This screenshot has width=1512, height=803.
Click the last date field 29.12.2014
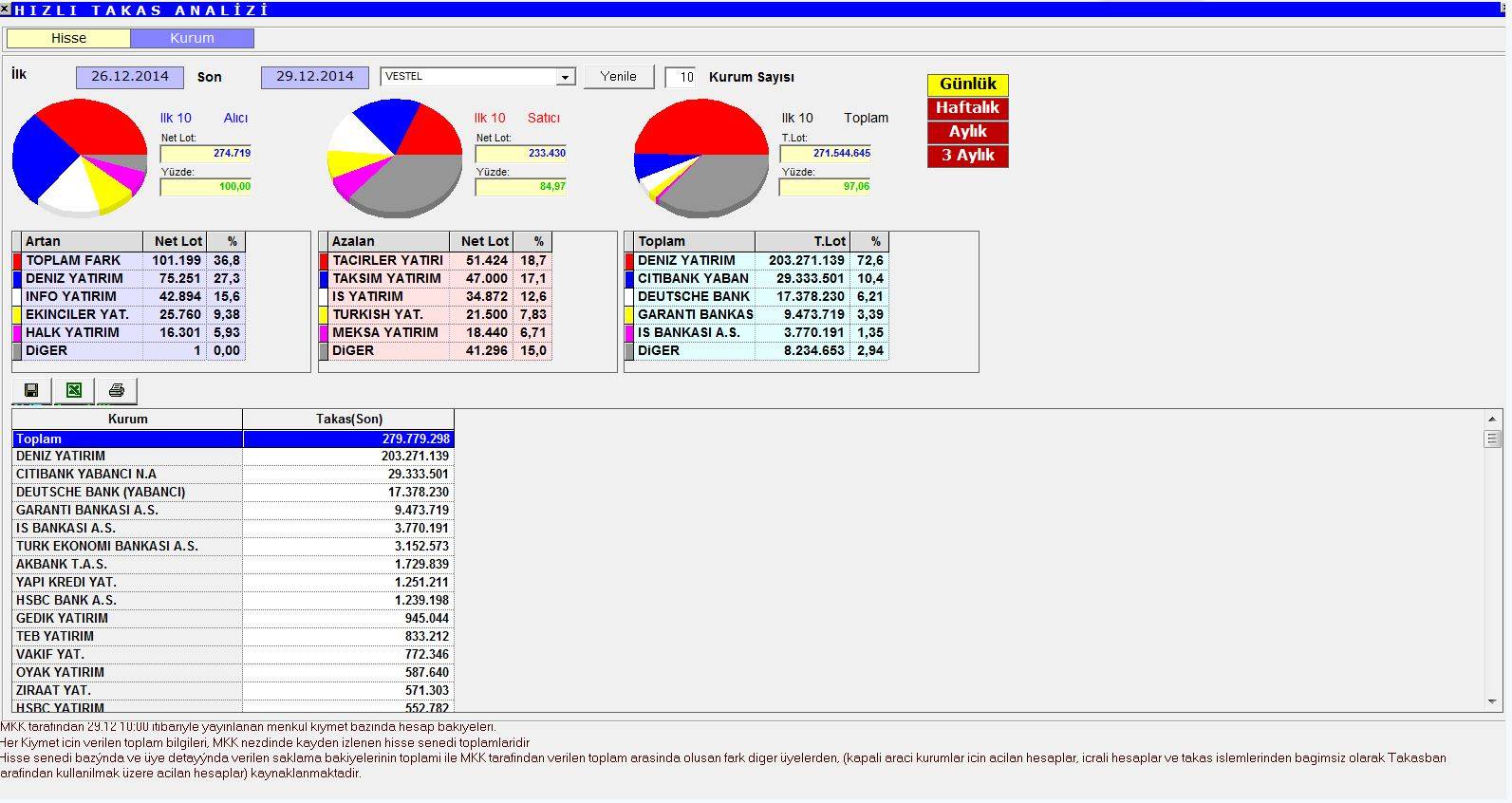[x=315, y=77]
